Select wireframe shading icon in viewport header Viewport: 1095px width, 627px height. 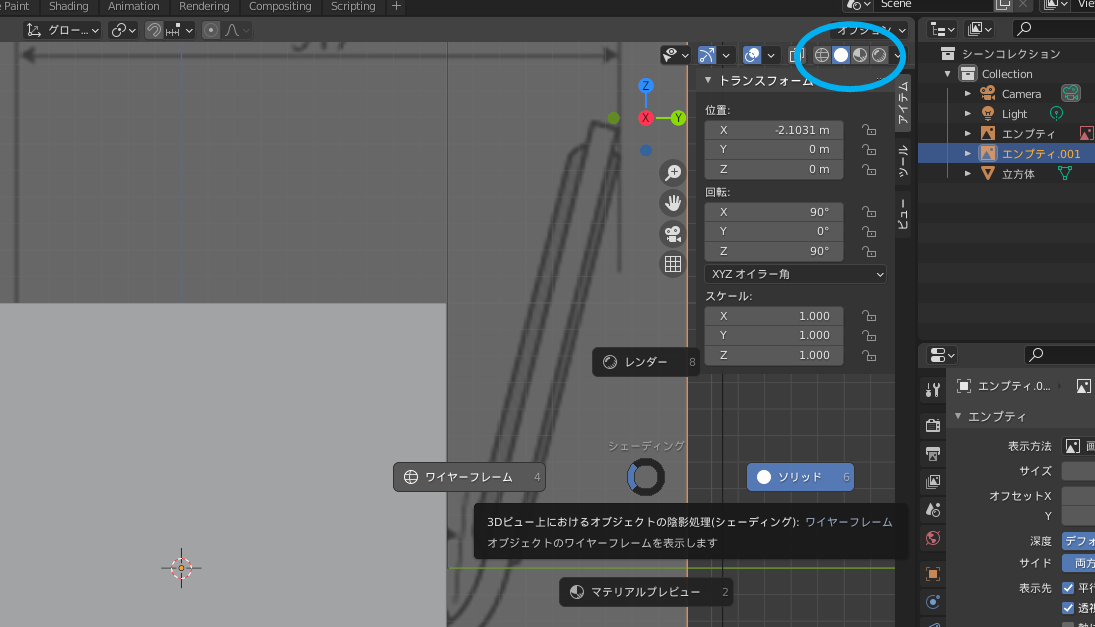(821, 55)
